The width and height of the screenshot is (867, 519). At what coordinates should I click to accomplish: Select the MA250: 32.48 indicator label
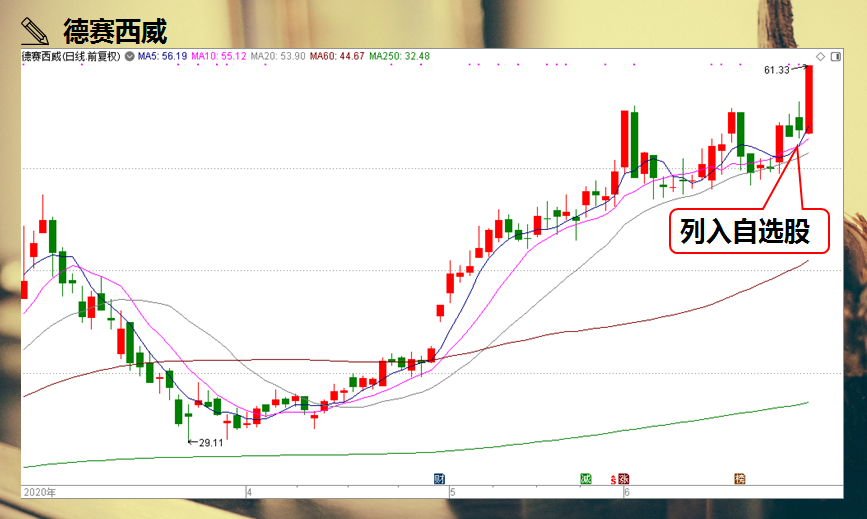[399, 56]
